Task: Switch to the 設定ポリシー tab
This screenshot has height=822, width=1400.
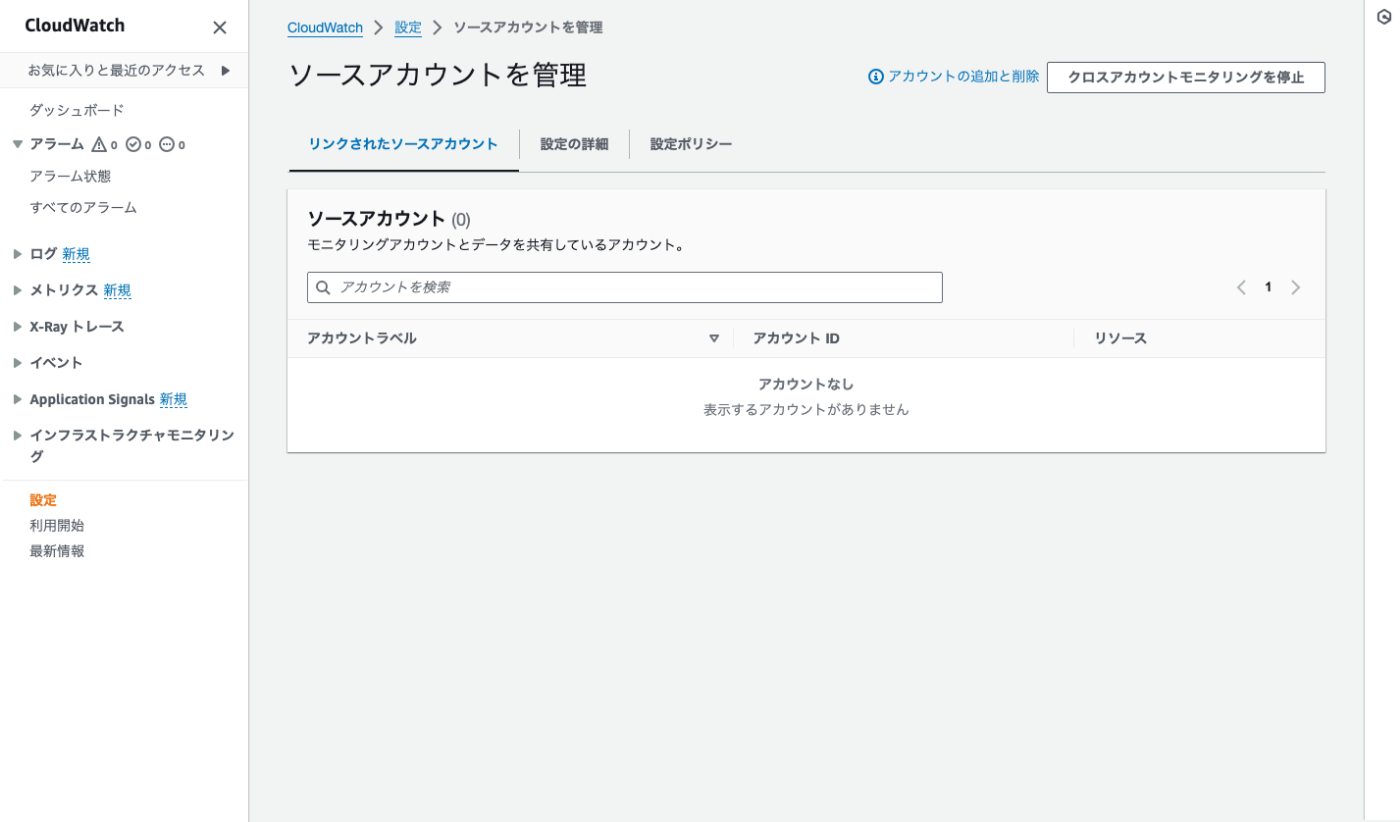Action: click(x=691, y=145)
